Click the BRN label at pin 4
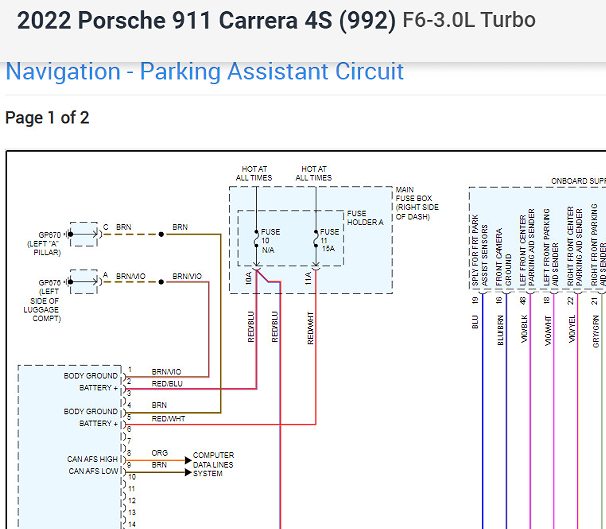The width and height of the screenshot is (606, 529). point(159,405)
